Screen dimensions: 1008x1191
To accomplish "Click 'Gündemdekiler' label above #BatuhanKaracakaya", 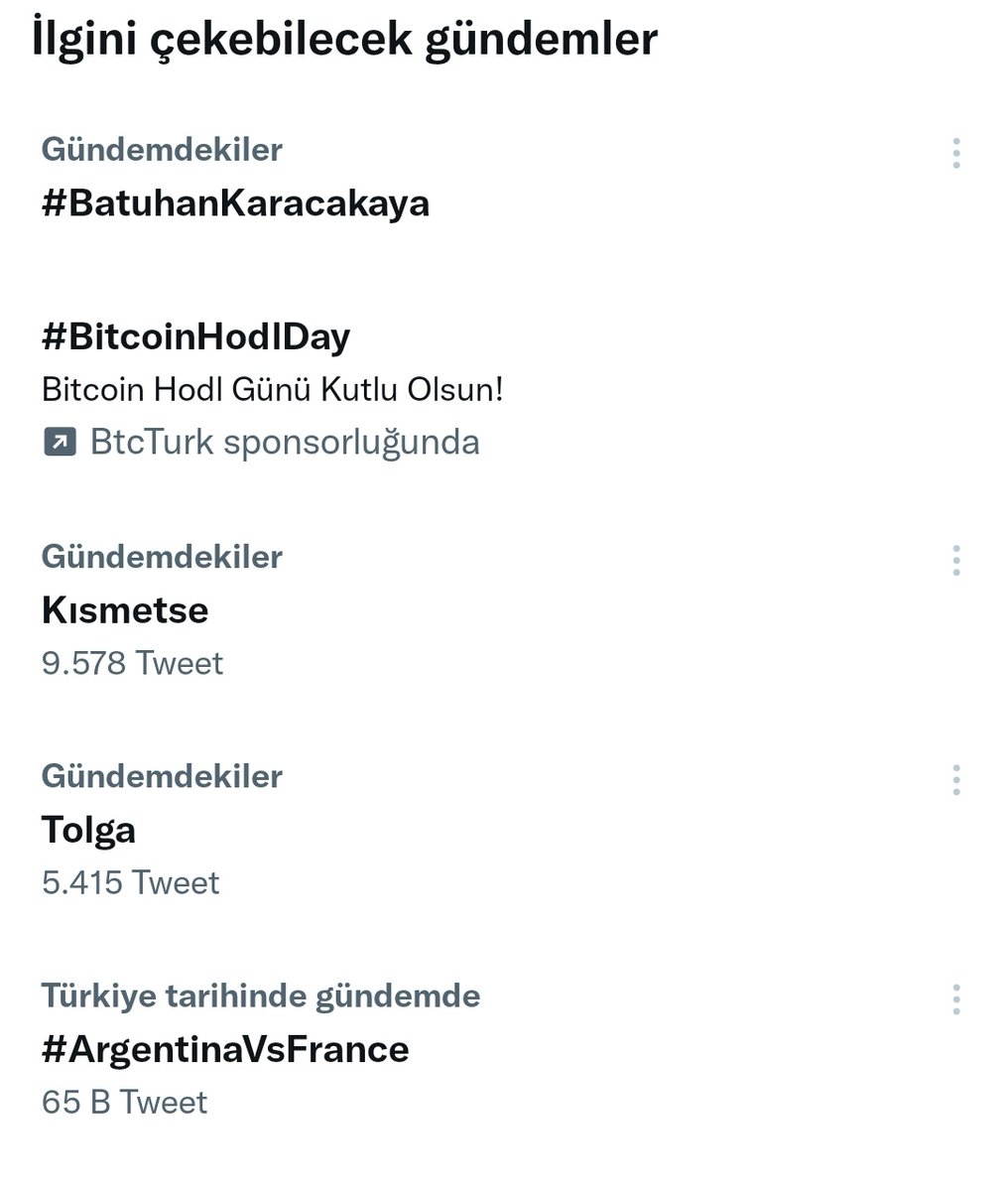I will click(x=162, y=149).
